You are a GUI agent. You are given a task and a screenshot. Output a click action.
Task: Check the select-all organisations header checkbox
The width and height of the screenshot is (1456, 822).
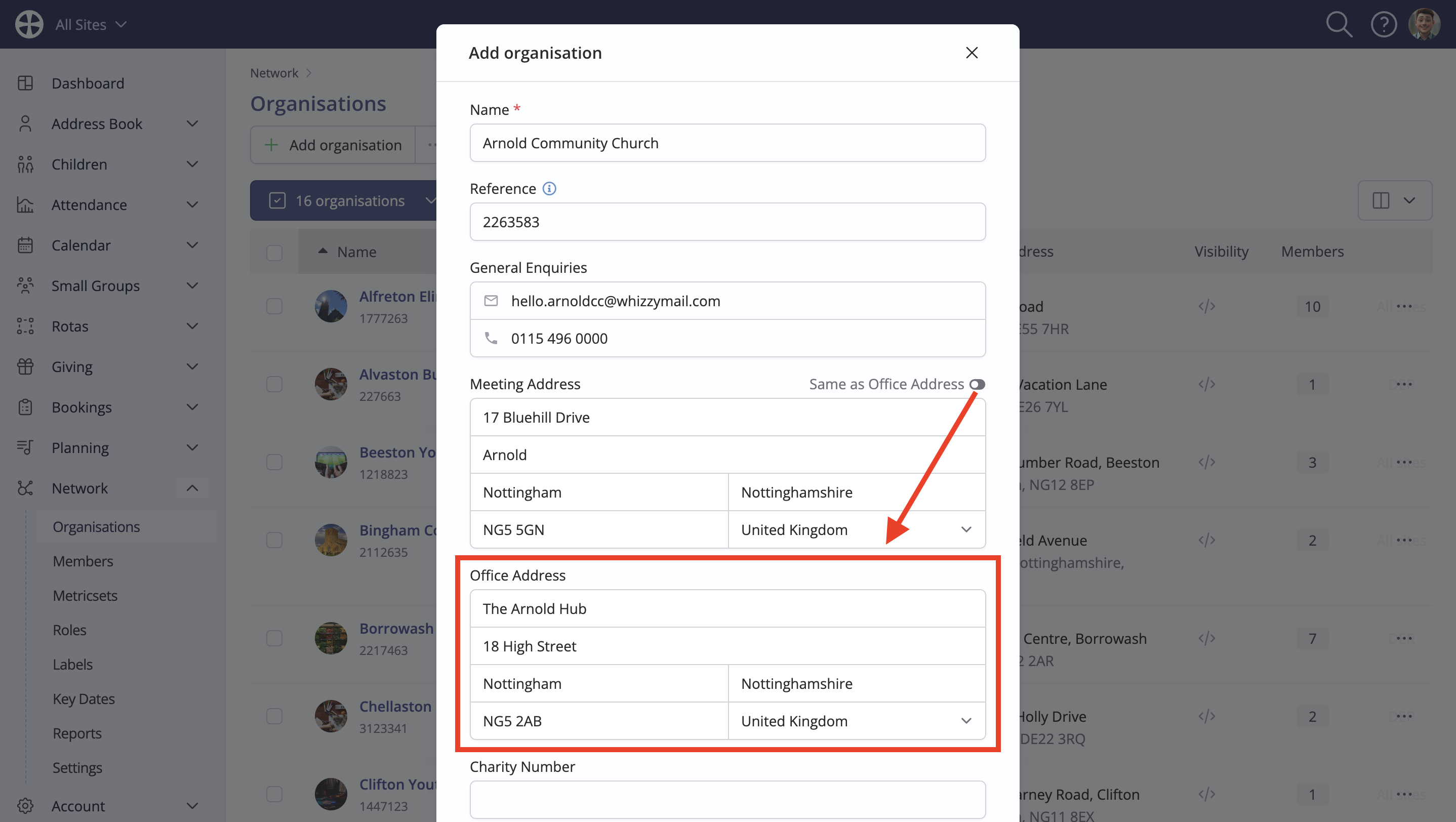coord(274,253)
